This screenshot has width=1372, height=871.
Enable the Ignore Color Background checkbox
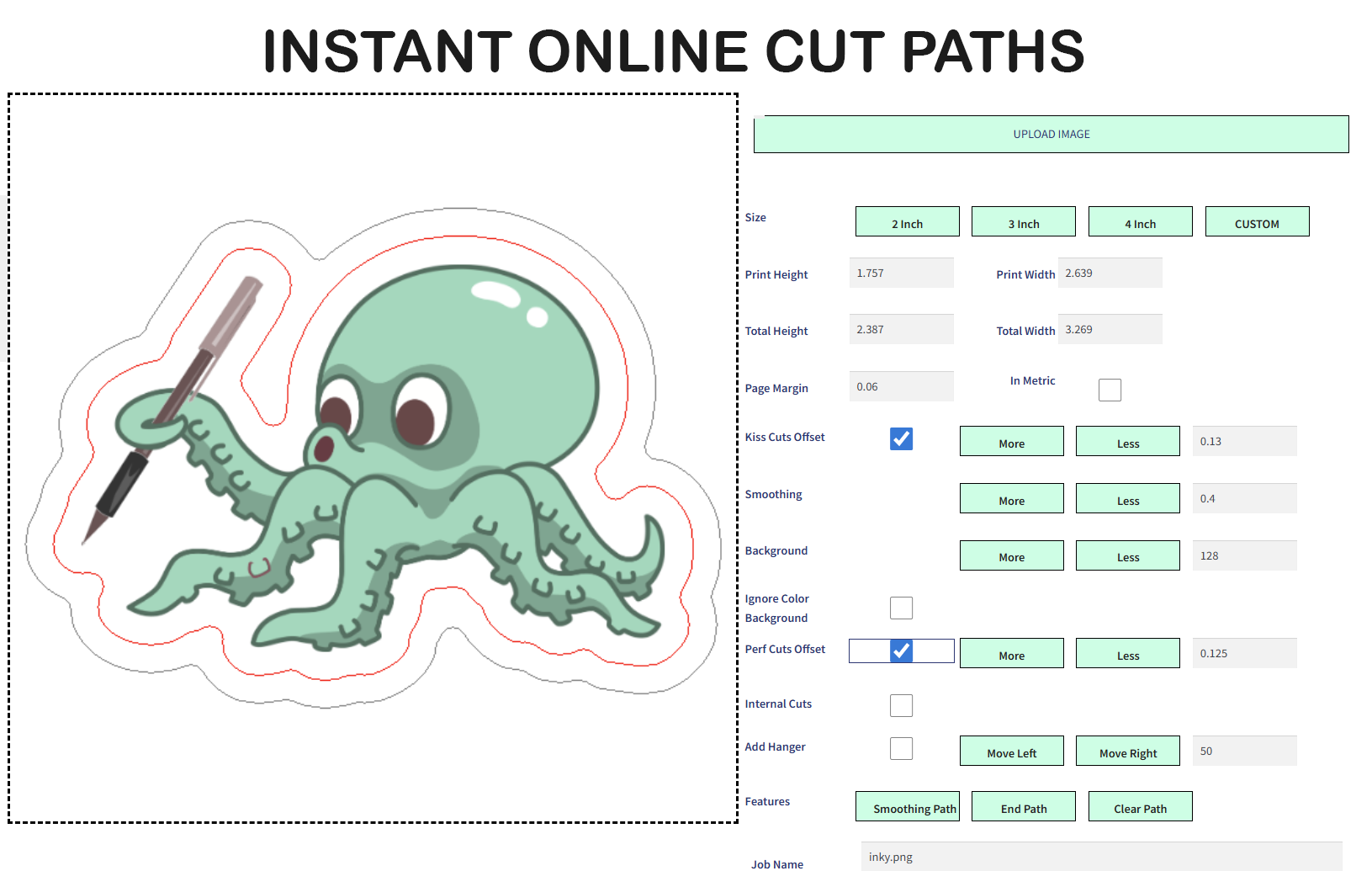(901, 608)
